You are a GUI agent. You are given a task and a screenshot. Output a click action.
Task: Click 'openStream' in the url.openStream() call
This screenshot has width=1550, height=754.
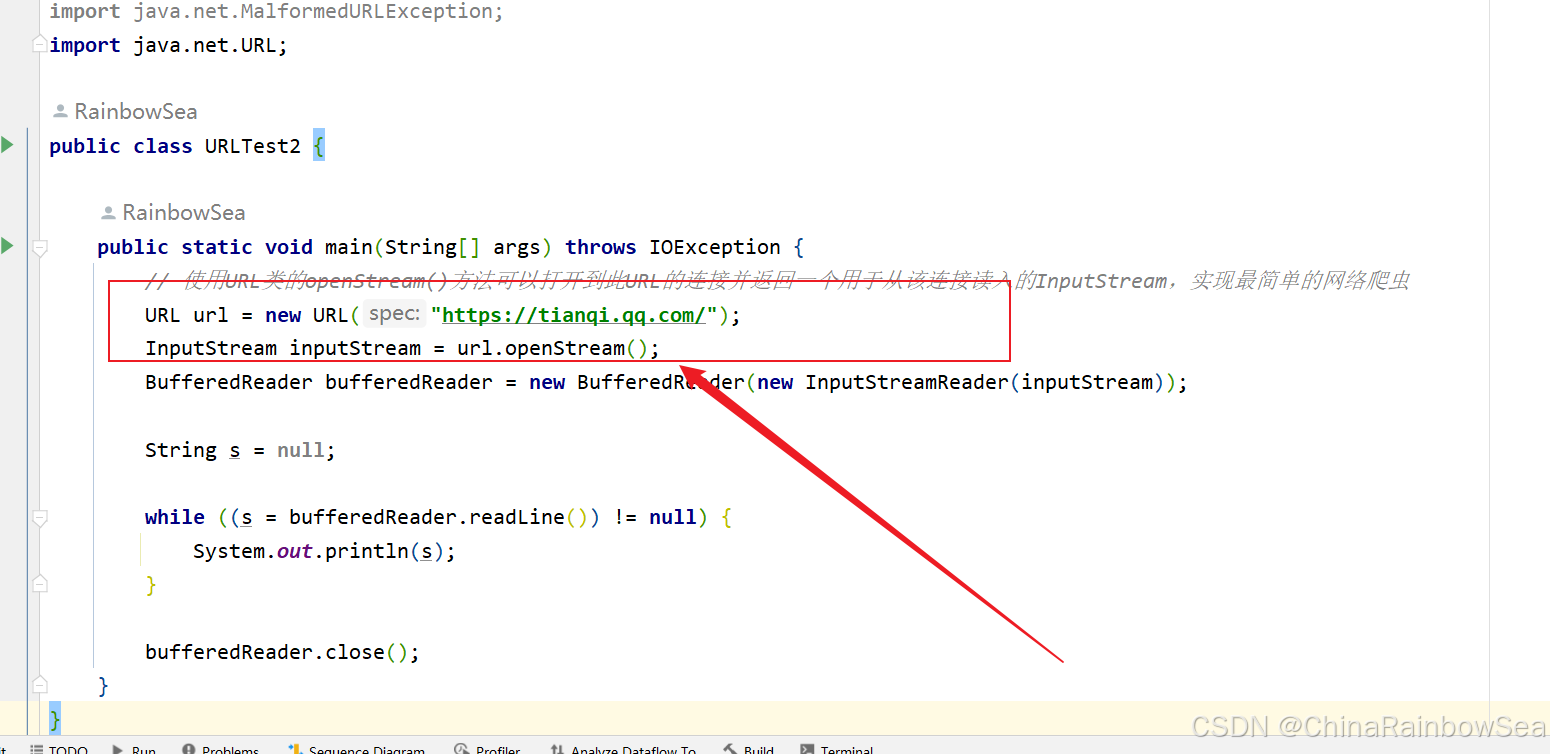565,348
